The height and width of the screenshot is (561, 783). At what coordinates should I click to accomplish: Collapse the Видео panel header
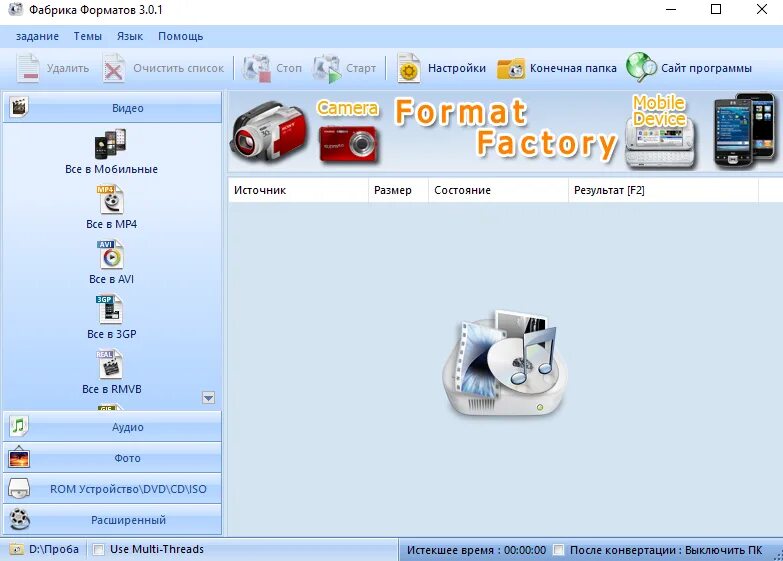coord(112,107)
